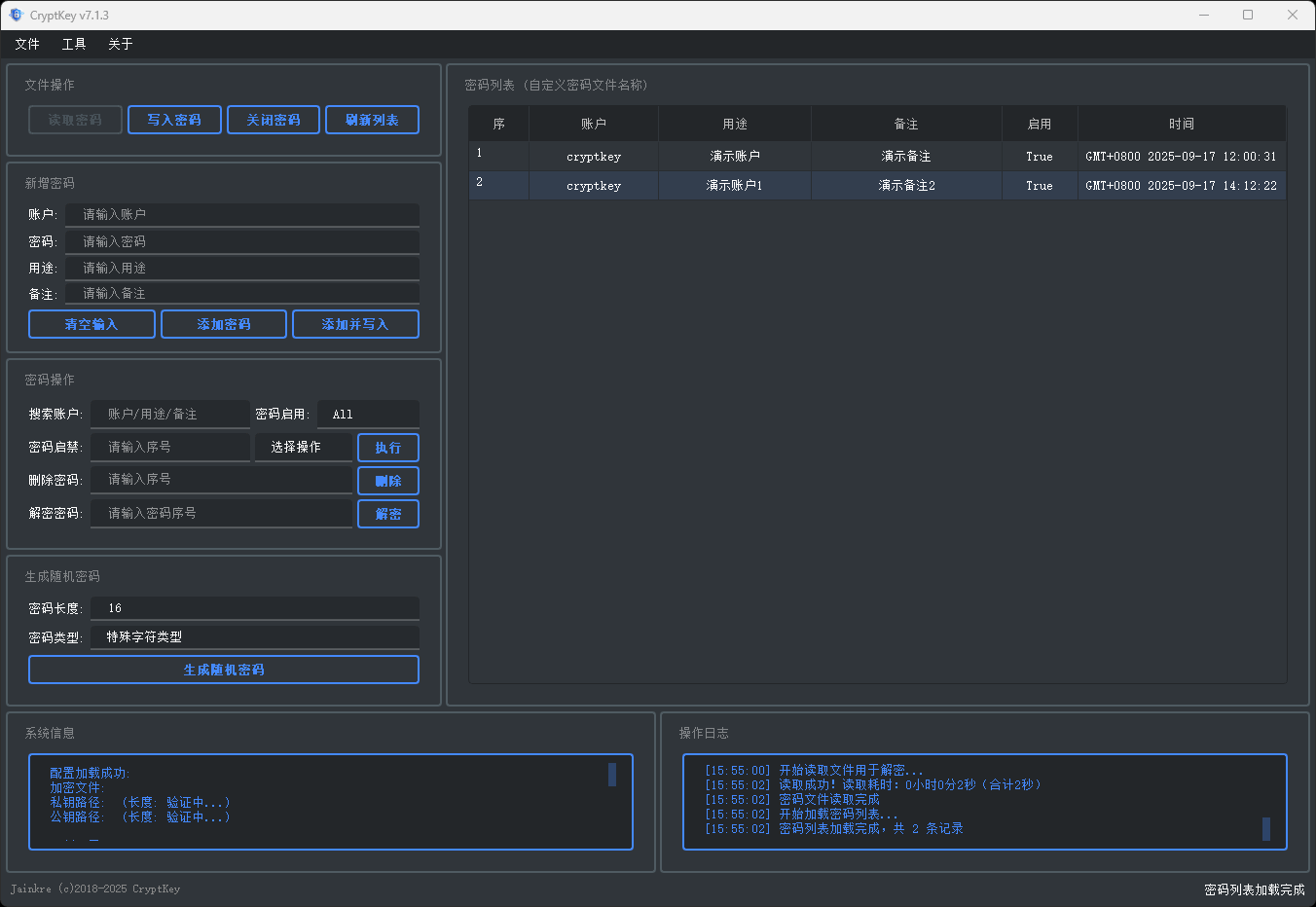Focus the 请输入备注 input field
Screen dimensions: 1316x907
(x=242, y=293)
